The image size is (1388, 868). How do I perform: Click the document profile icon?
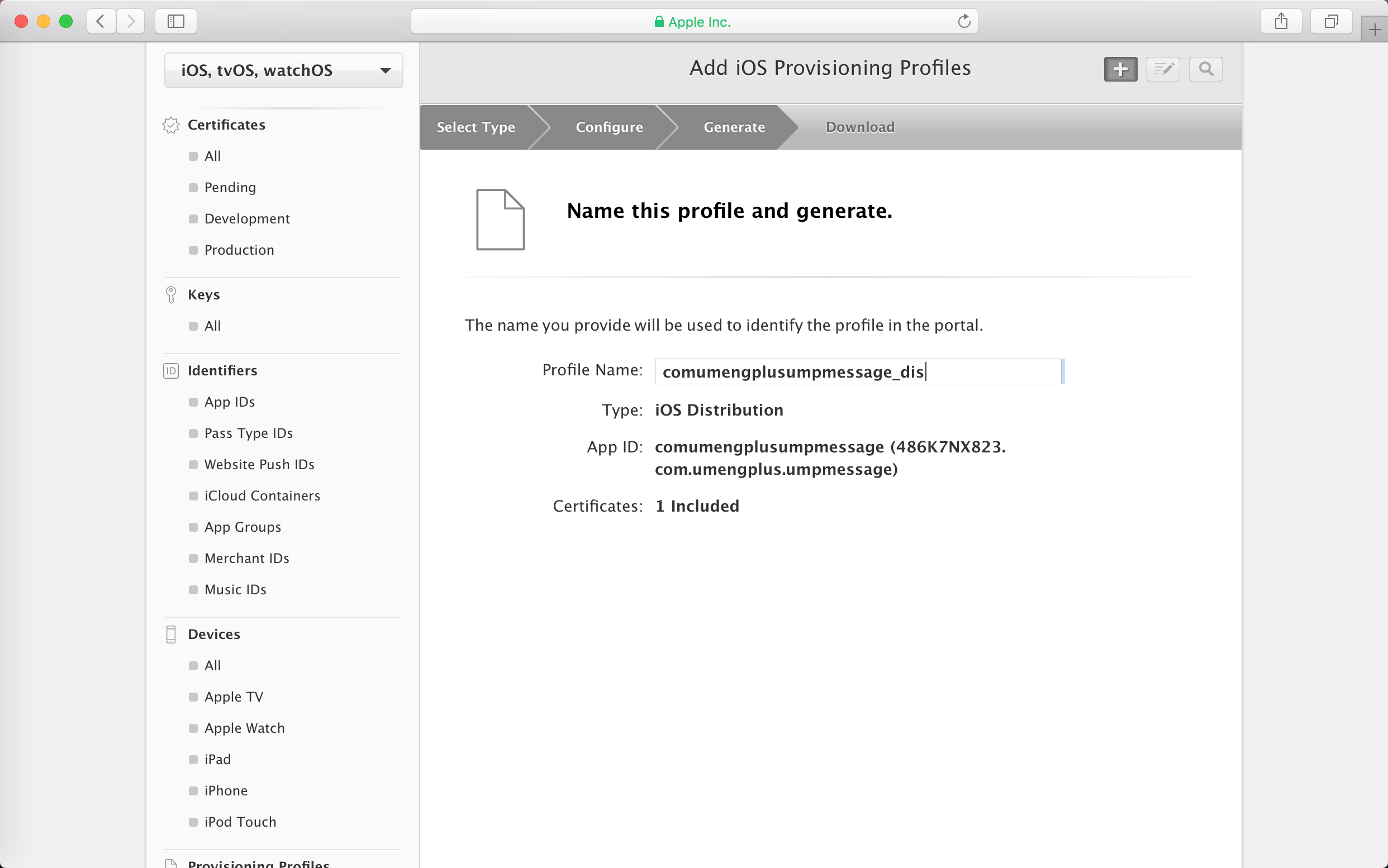click(500, 220)
